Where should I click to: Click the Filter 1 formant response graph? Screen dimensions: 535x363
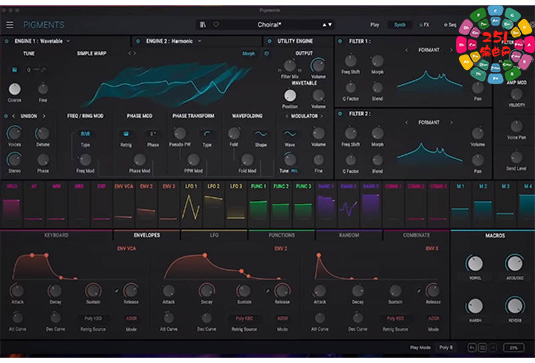(x=430, y=80)
